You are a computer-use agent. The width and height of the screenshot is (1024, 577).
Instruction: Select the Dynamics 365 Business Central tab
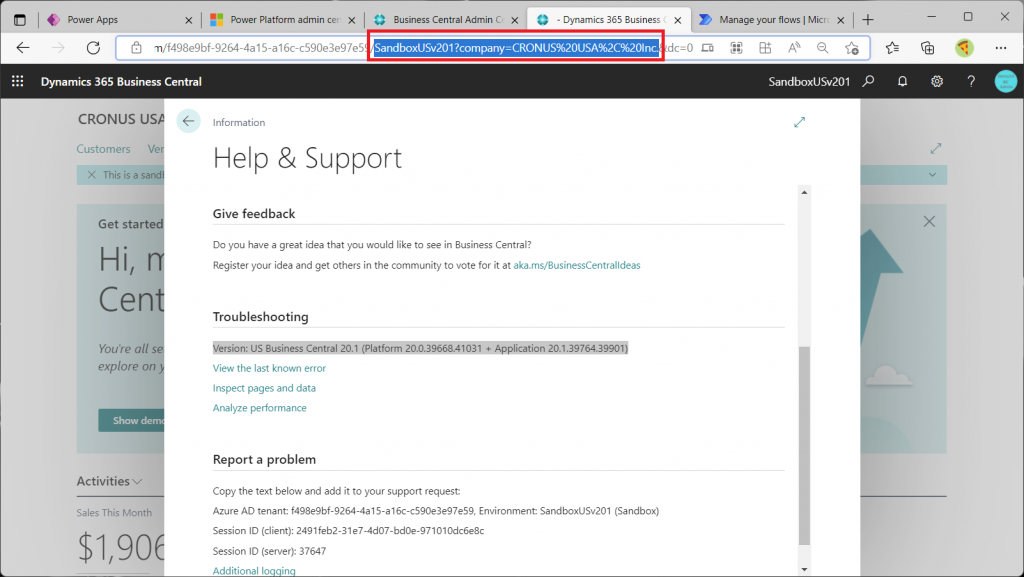(x=608, y=20)
